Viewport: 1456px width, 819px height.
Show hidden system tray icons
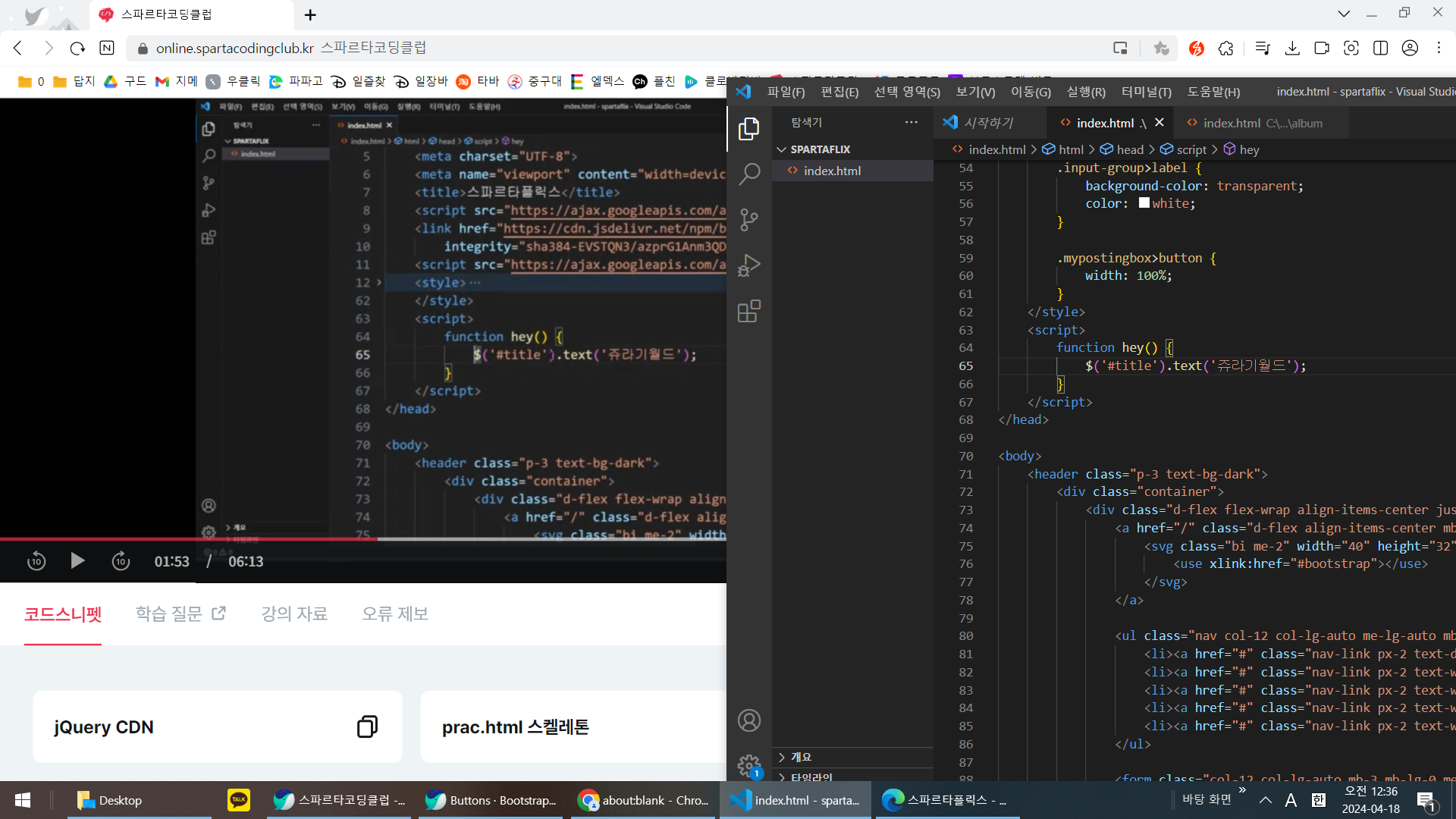[x=1266, y=800]
